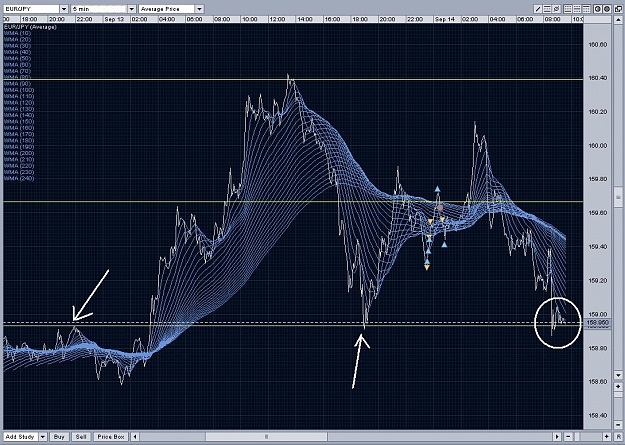The width and height of the screenshot is (625, 445).
Task: Click the Sell button
Action: [x=81, y=437]
